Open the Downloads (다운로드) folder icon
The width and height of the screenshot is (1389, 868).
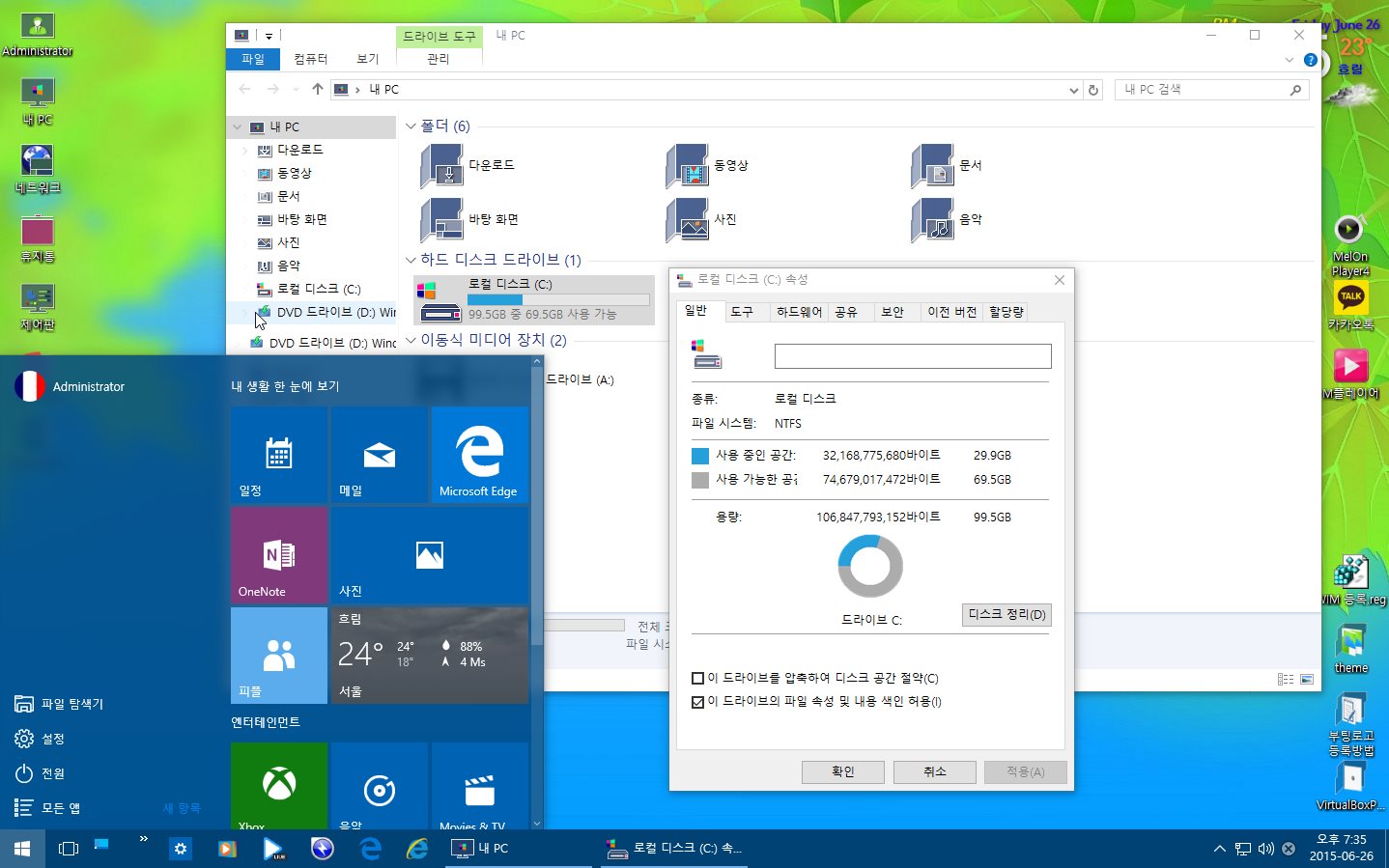point(442,165)
